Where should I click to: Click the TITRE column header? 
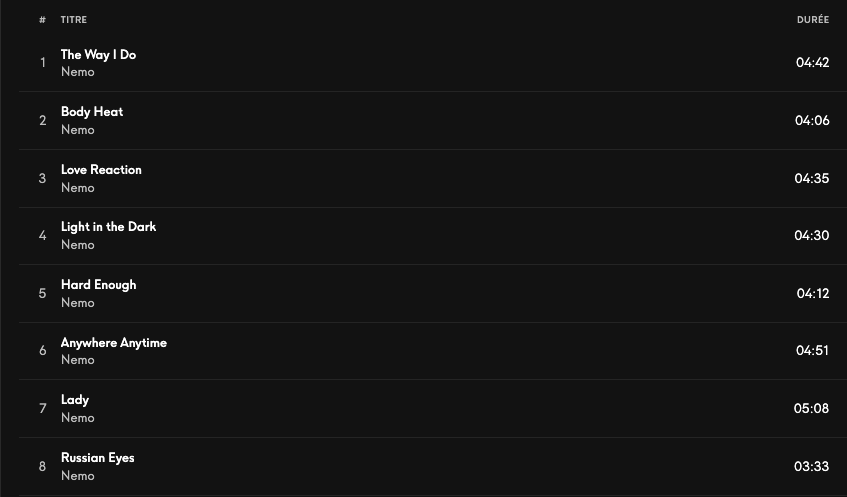pyautogui.click(x=73, y=20)
